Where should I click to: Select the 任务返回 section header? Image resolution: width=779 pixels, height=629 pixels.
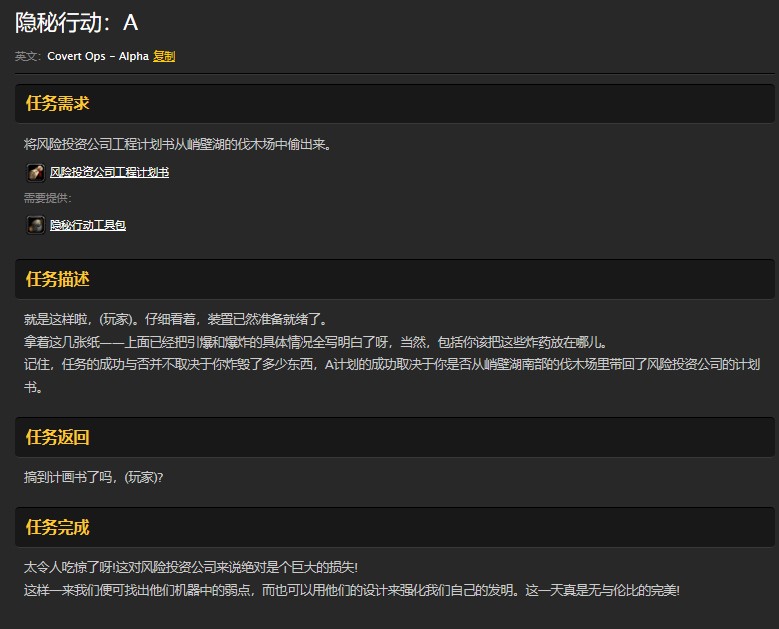click(x=58, y=437)
